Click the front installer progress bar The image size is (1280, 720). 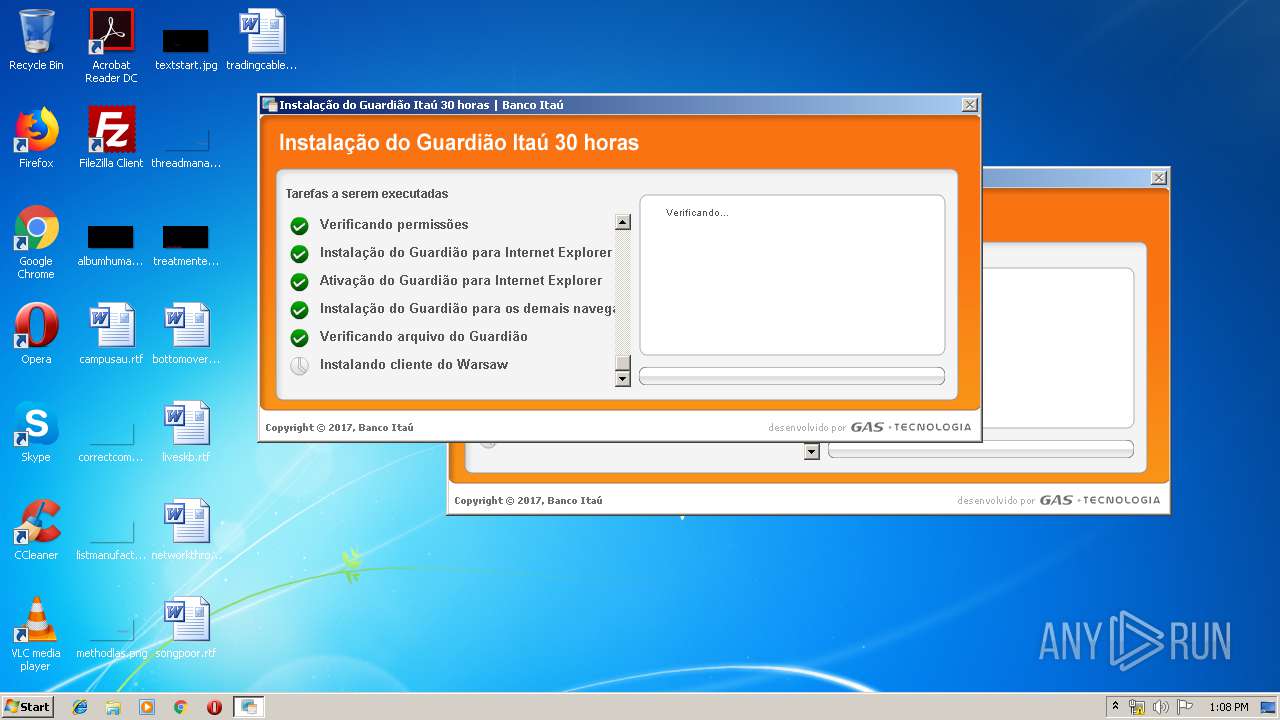[792, 376]
